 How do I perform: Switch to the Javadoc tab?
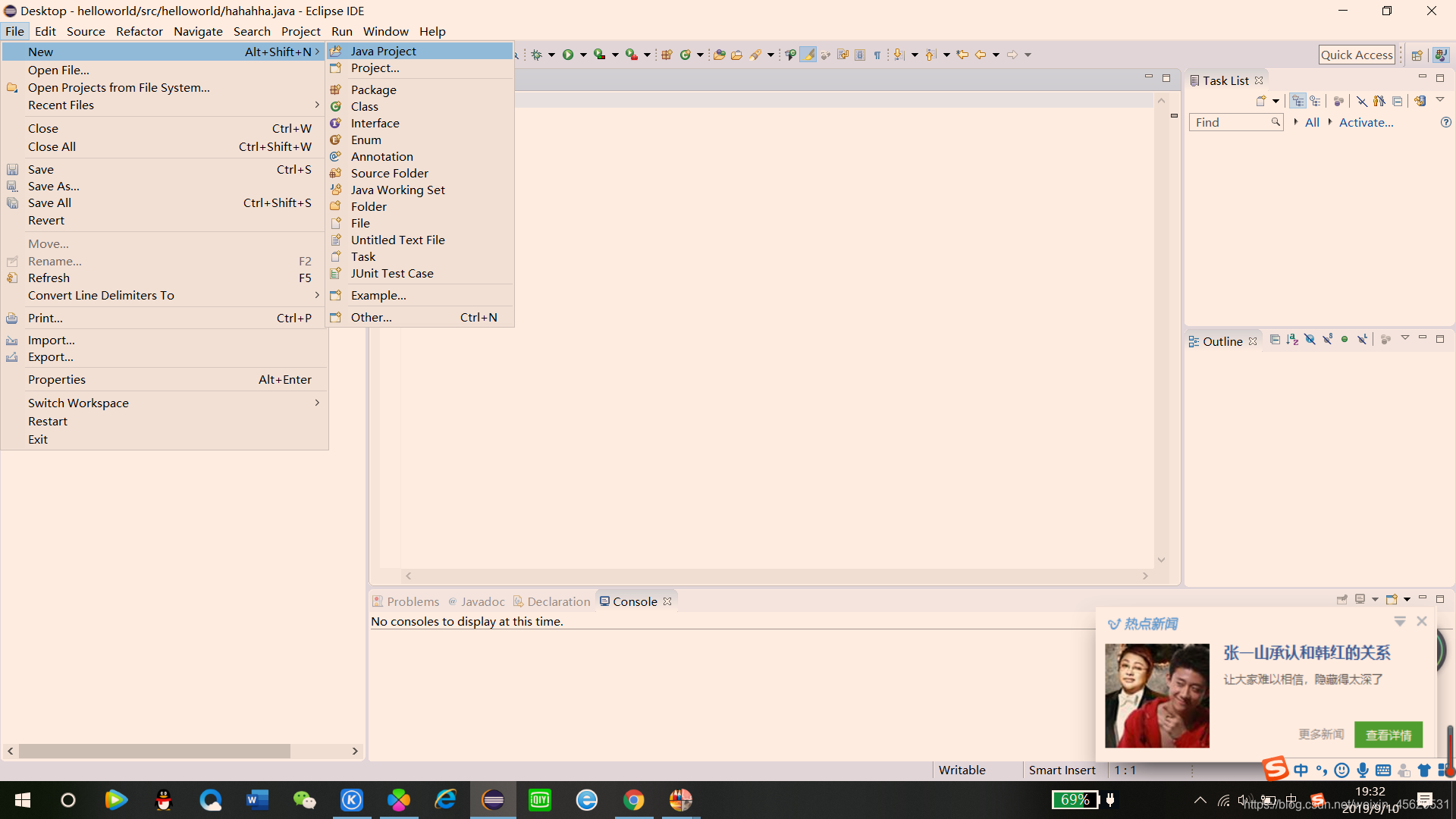(476, 601)
